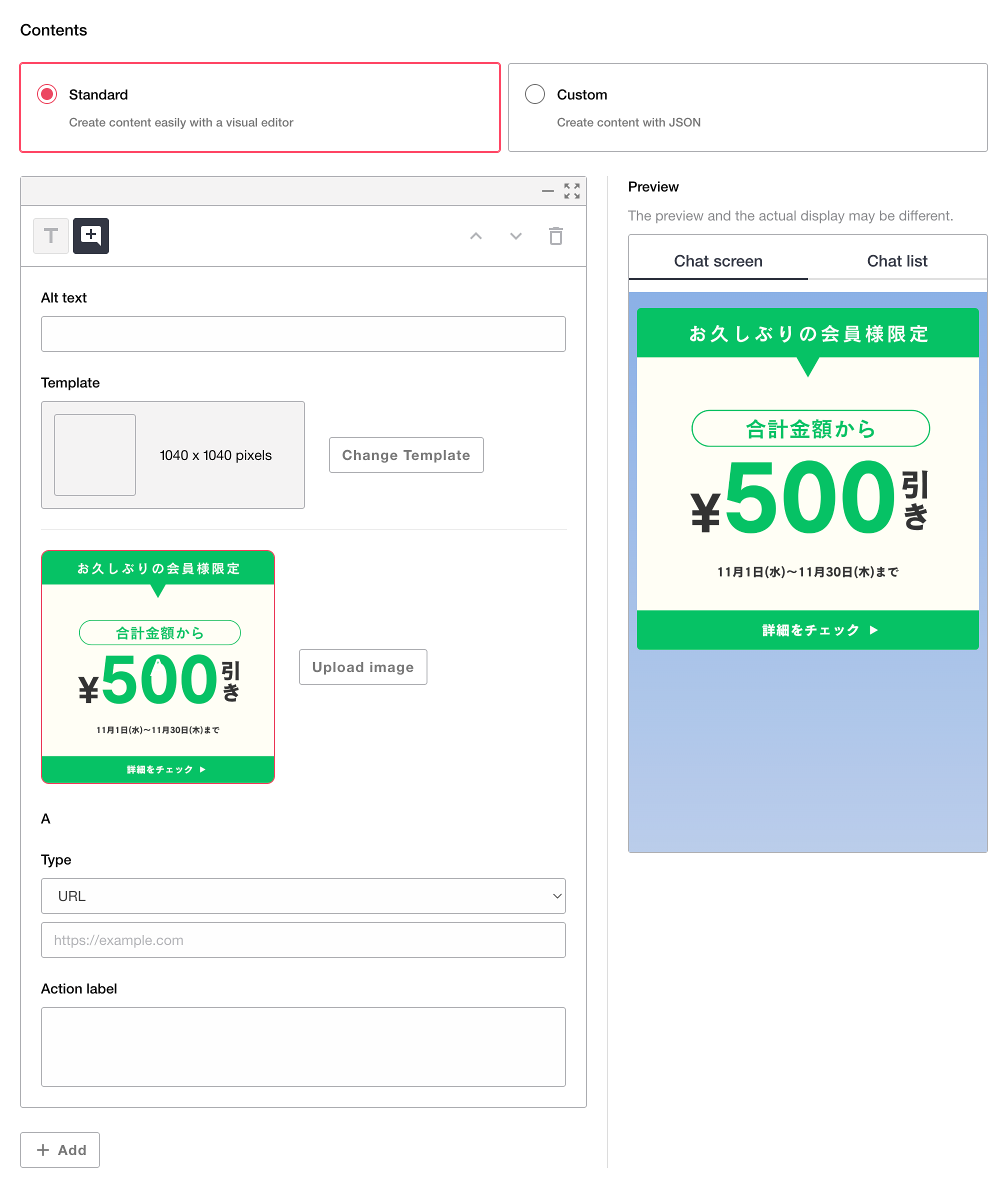Screen dimensions: 1008x1188
Task: Switch to the Chat list tab
Action: [896, 261]
